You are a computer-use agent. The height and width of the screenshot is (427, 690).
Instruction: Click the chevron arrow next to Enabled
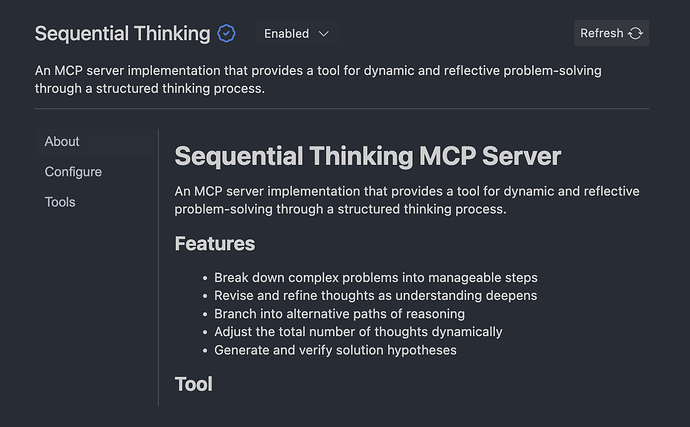click(323, 33)
